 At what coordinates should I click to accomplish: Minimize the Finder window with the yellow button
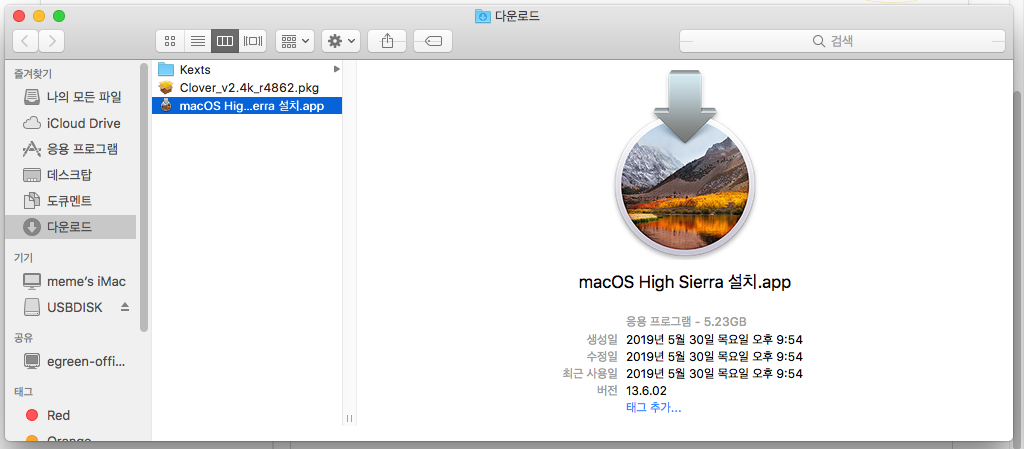[39, 16]
